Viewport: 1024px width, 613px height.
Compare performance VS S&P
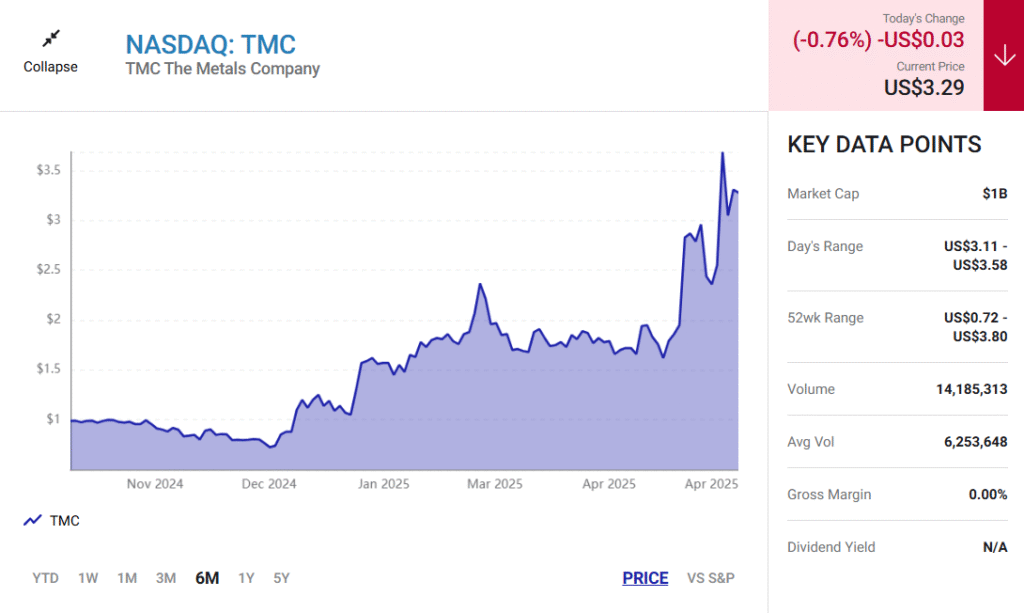click(711, 578)
